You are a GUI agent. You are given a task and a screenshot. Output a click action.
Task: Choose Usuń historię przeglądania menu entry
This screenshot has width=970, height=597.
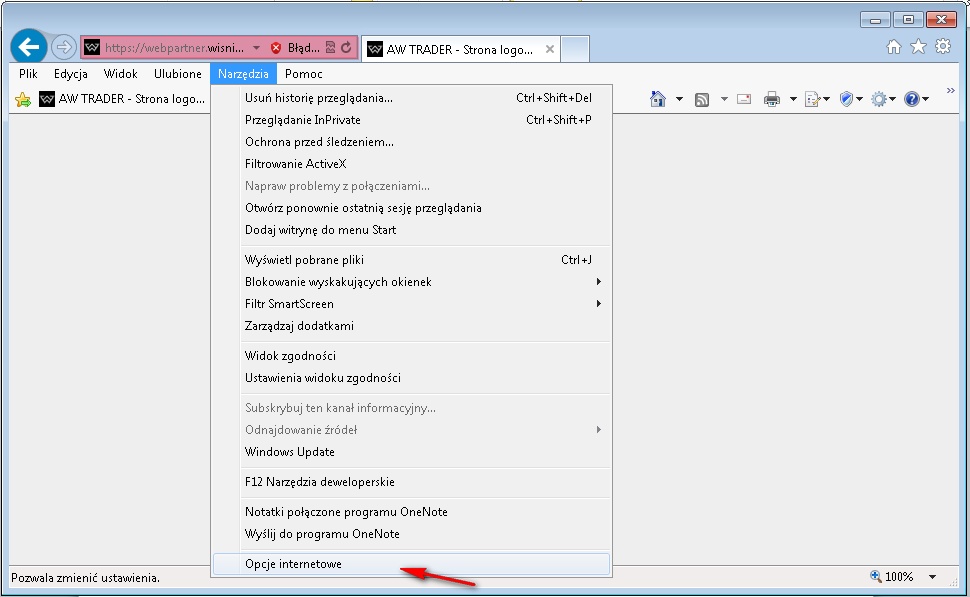(x=318, y=98)
